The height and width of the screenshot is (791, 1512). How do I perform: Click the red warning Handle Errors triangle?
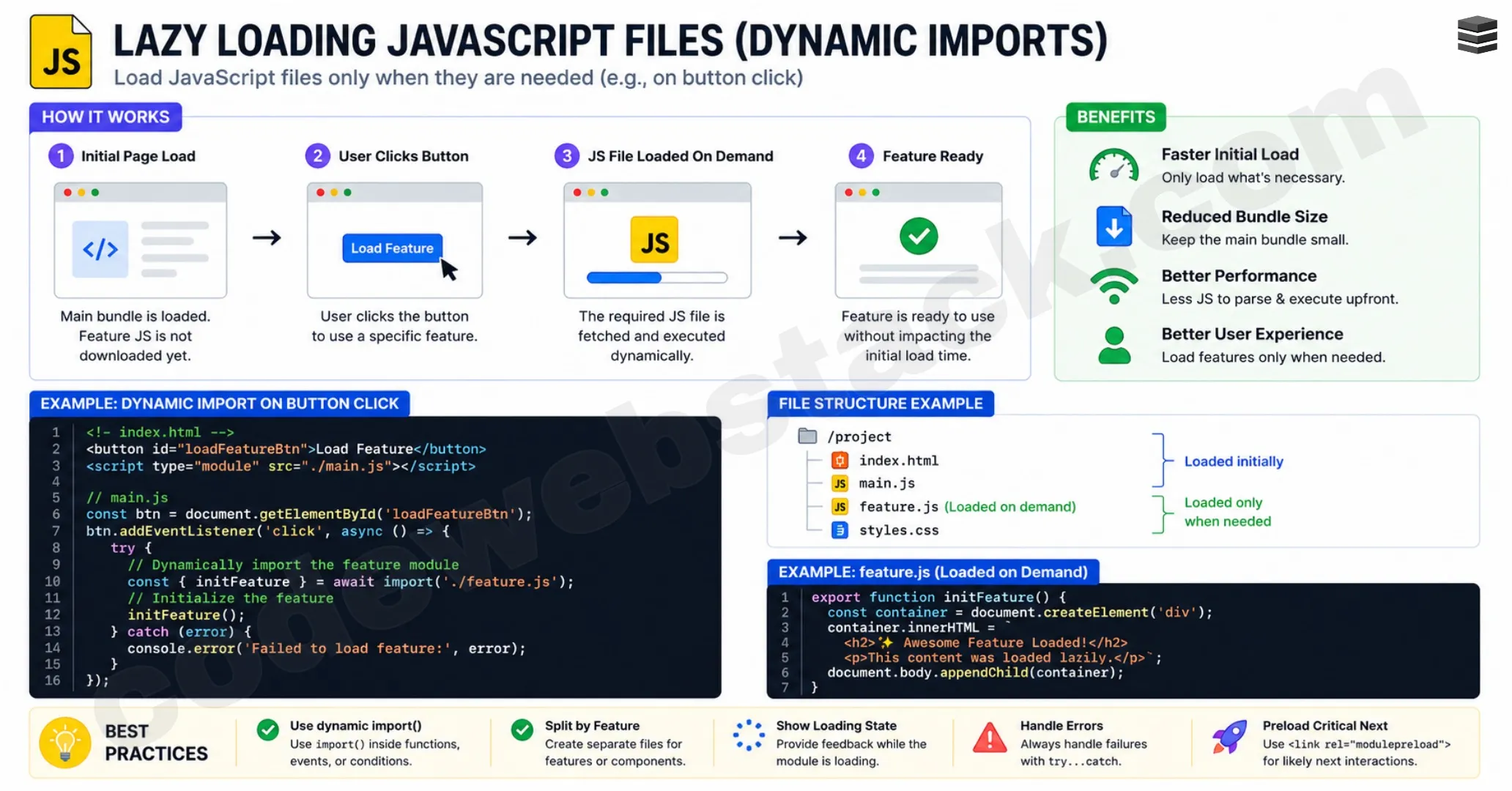click(x=989, y=738)
